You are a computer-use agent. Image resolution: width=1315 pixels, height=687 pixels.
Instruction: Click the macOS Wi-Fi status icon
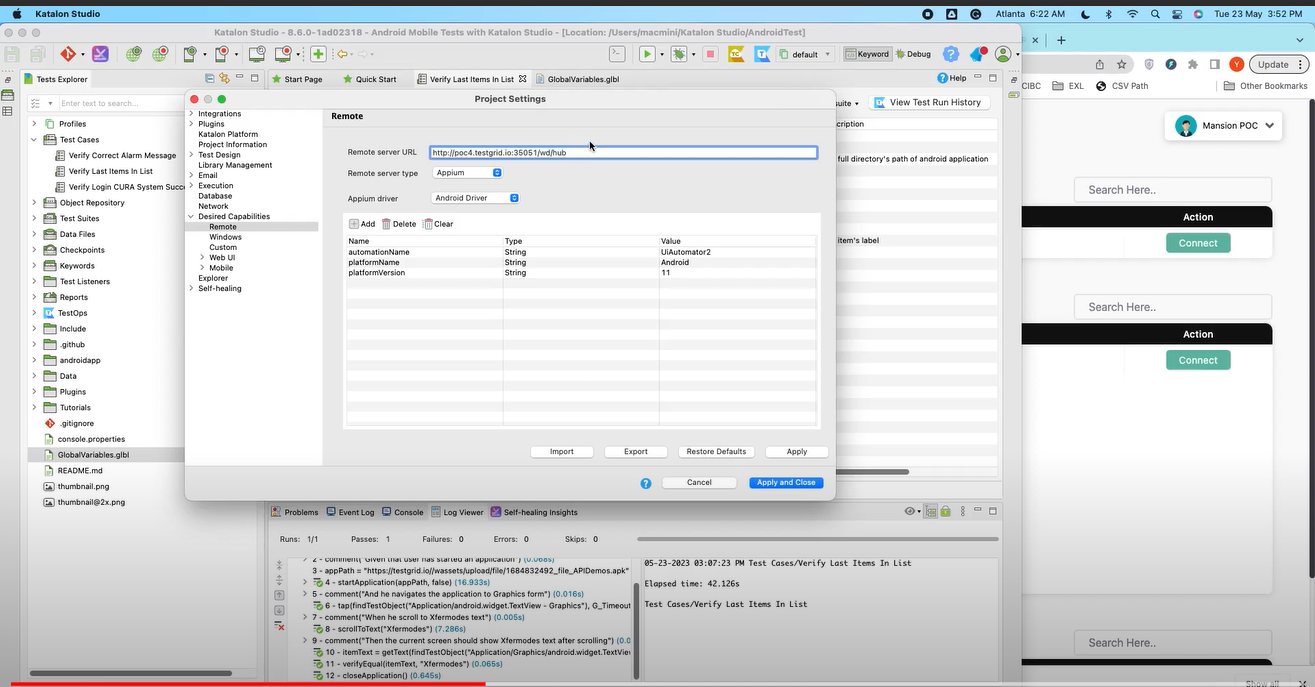1132,15
